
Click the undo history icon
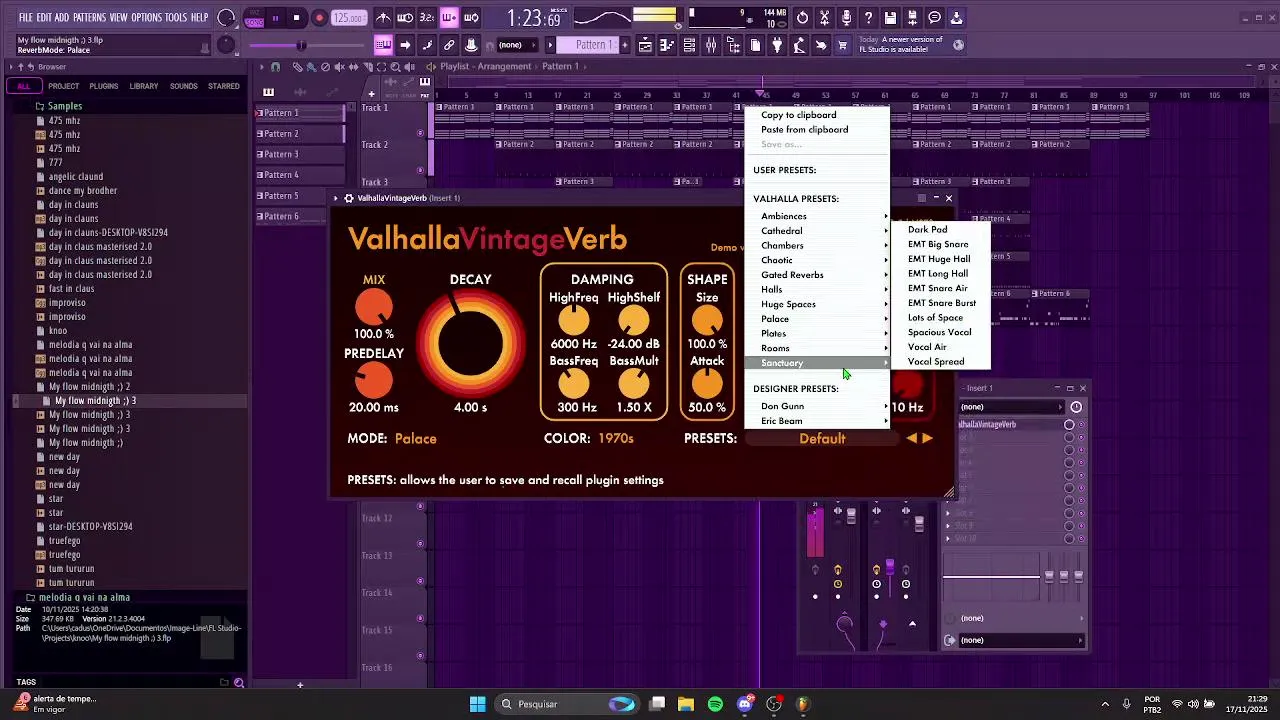tap(802, 18)
